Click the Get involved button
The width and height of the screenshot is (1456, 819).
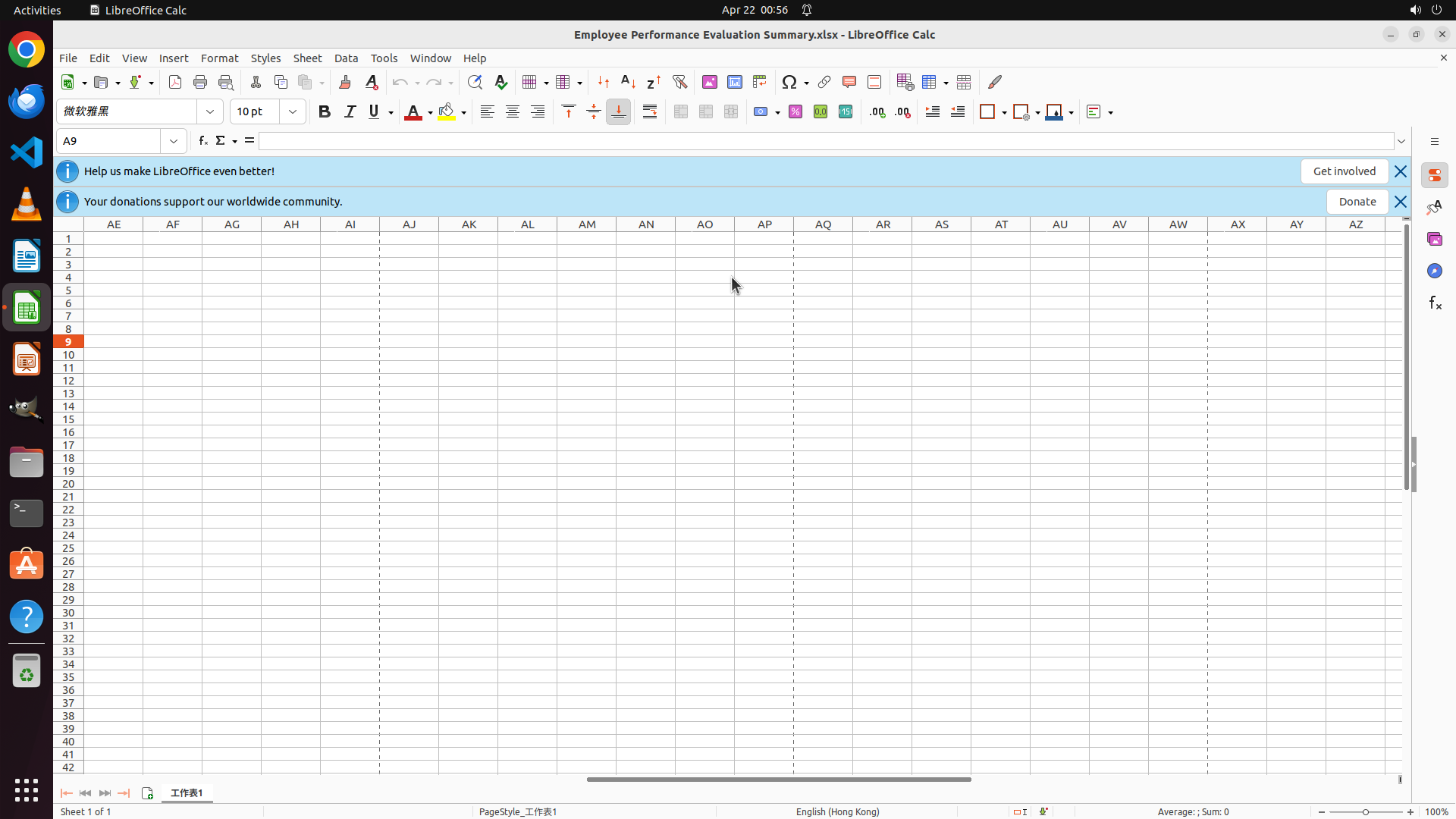point(1344,171)
